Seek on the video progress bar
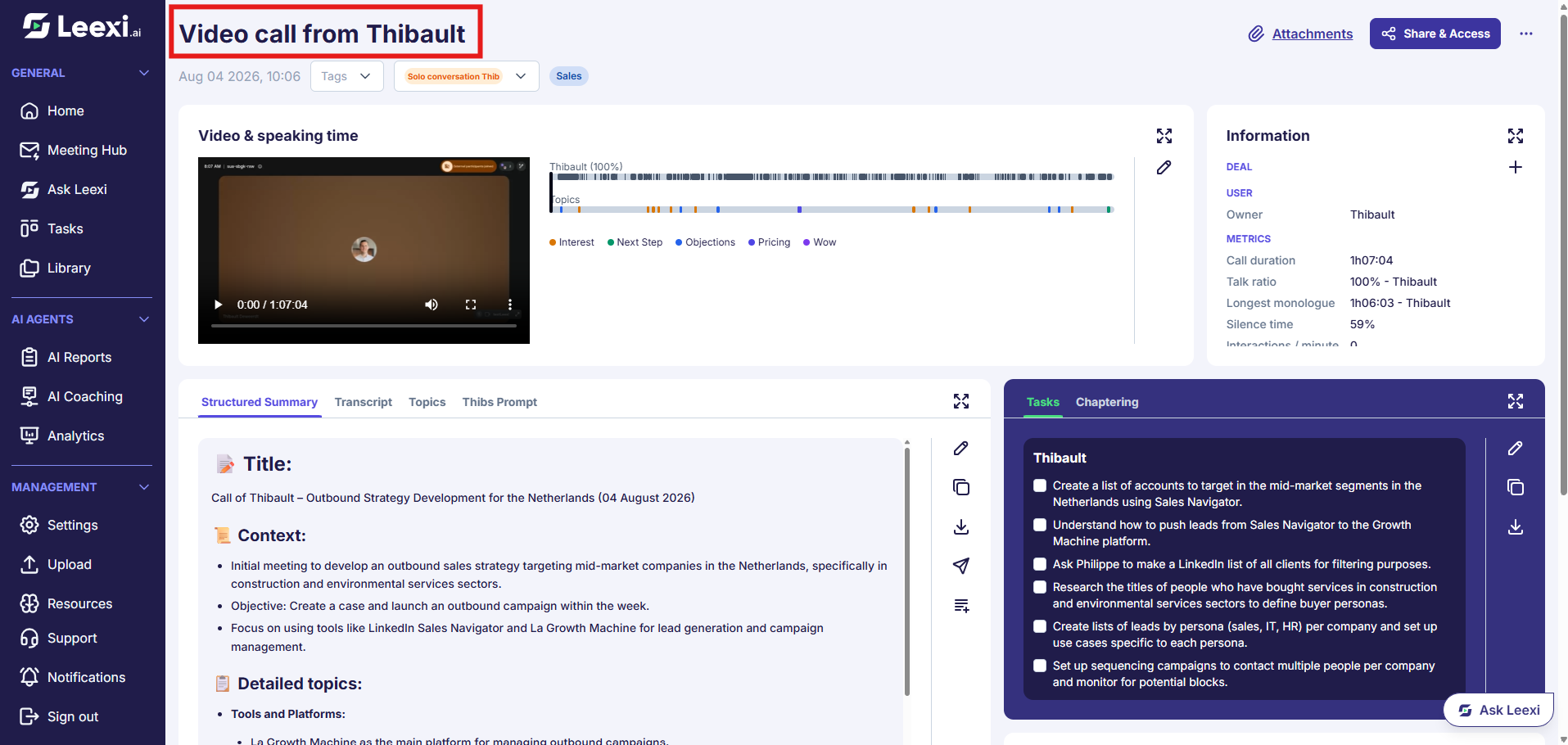This screenshot has width=1568, height=745. click(364, 326)
